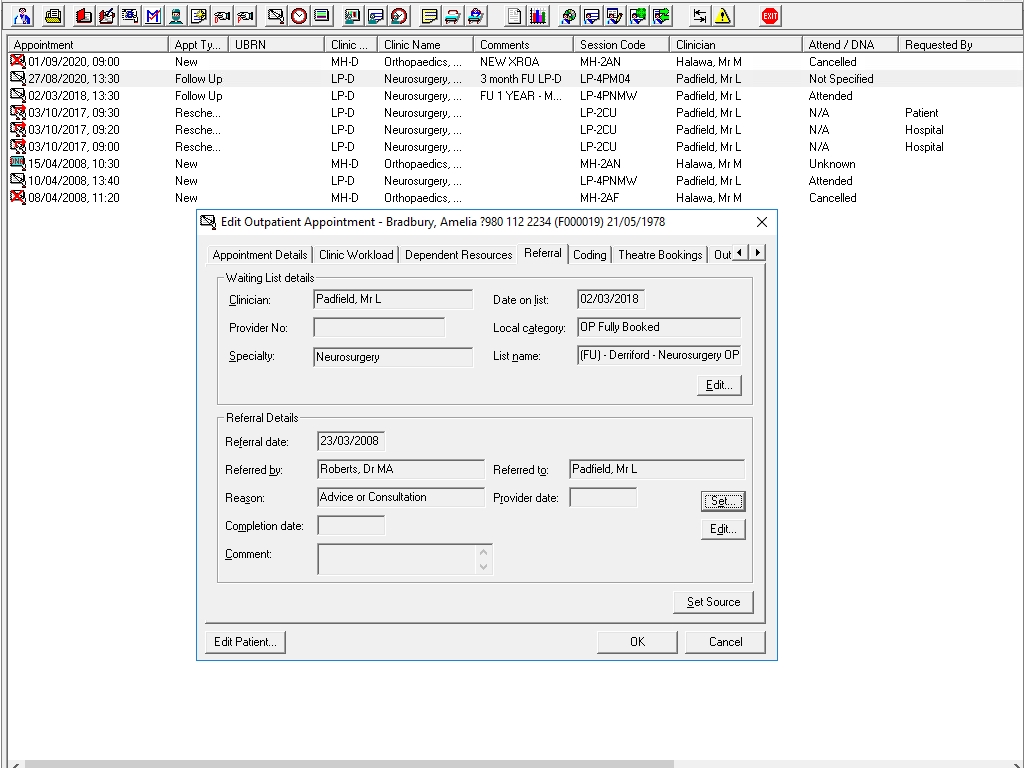Click the yellow printer toolbar icon

pos(54,16)
